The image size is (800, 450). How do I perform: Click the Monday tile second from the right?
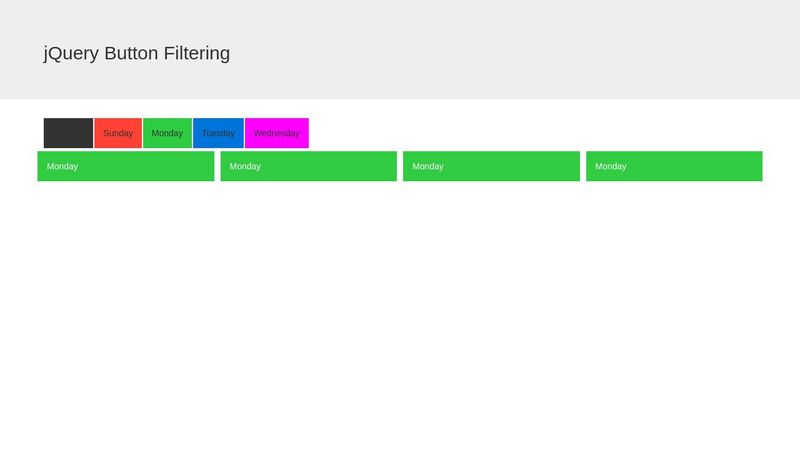[491, 166]
